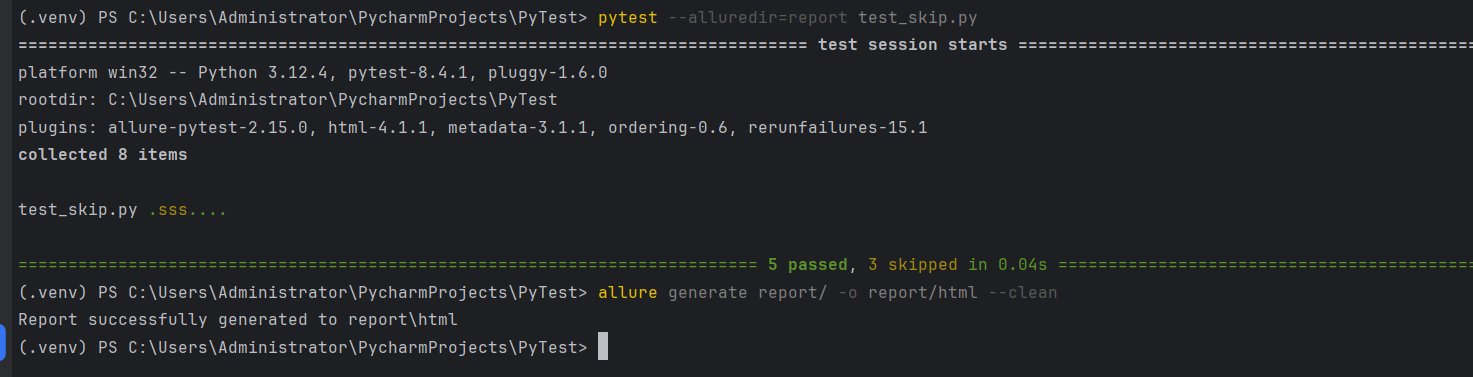Click 'test_skip.py' in the results line
The width and height of the screenshot is (1473, 377).
coord(78,210)
